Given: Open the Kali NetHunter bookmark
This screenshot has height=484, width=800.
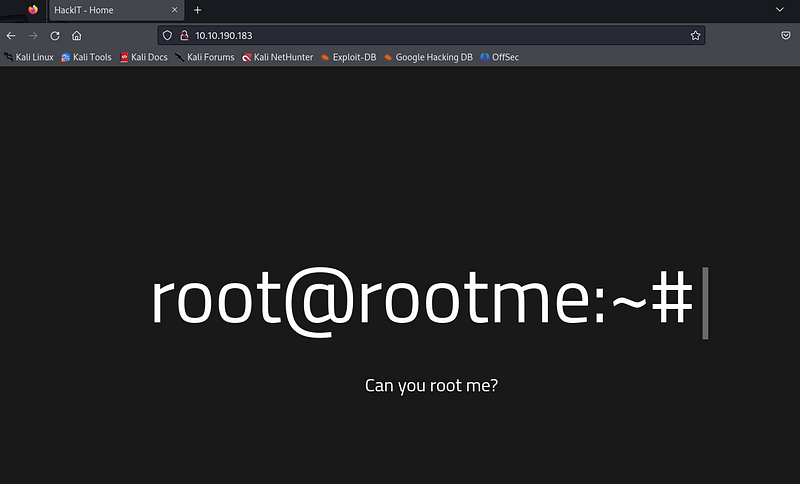Looking at the screenshot, I should 278,57.
